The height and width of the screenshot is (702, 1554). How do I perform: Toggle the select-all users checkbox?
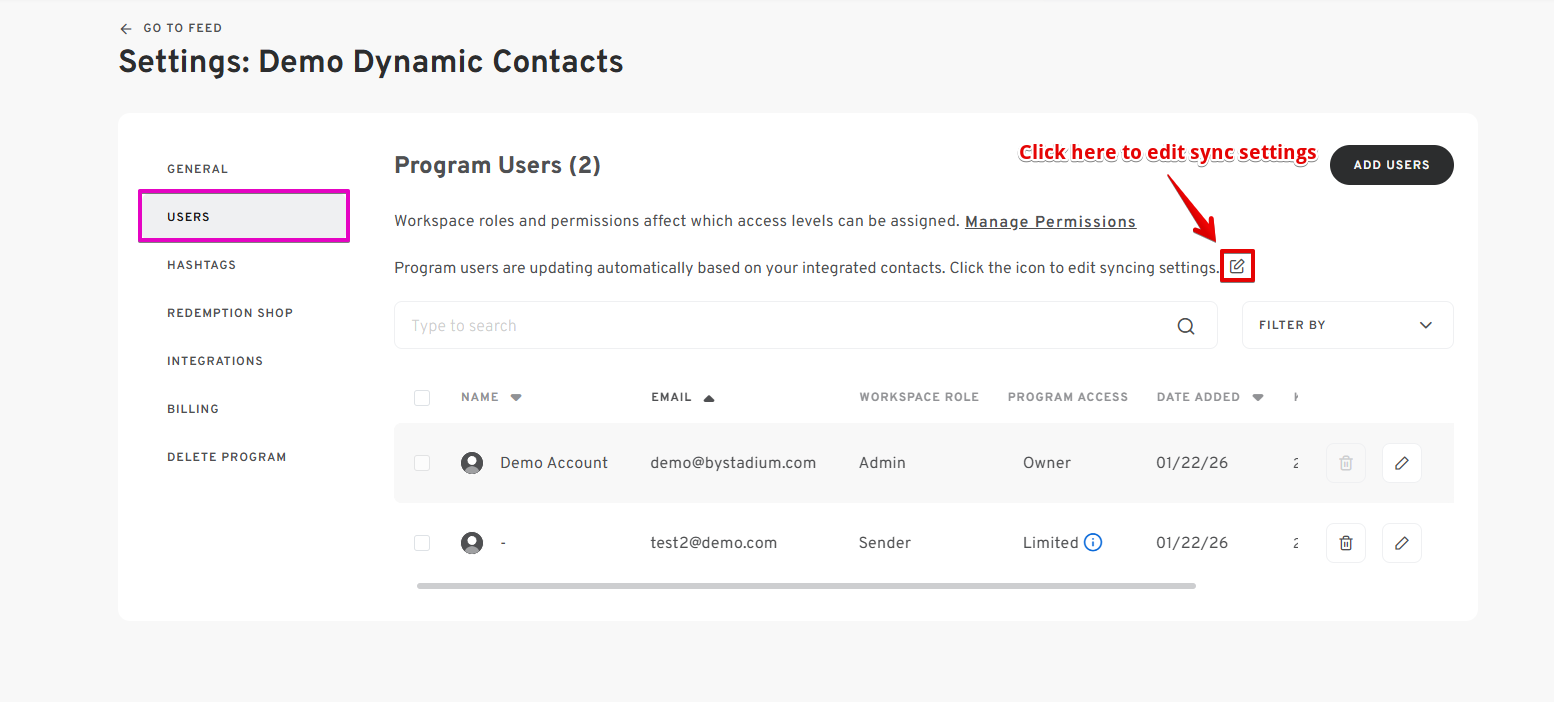tap(422, 398)
